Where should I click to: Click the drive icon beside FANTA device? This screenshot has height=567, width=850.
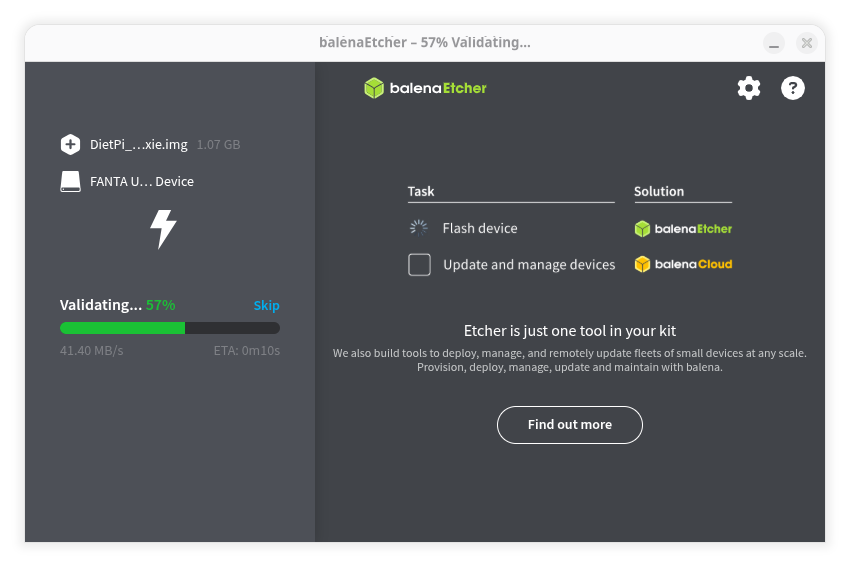[70, 181]
